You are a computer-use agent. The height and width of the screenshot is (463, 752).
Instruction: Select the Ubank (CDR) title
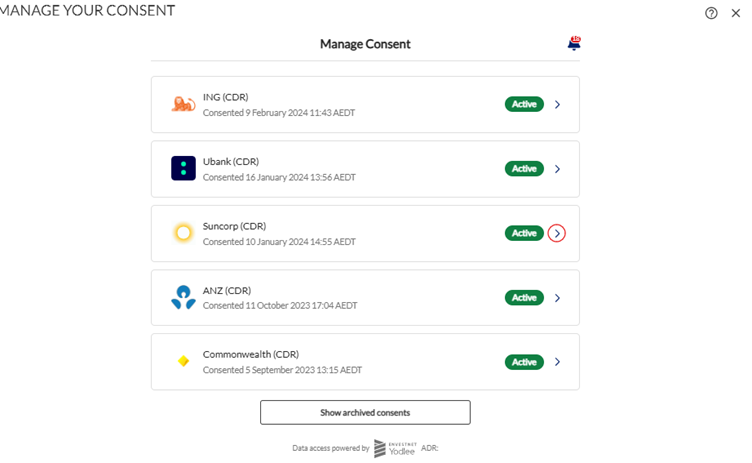click(231, 162)
